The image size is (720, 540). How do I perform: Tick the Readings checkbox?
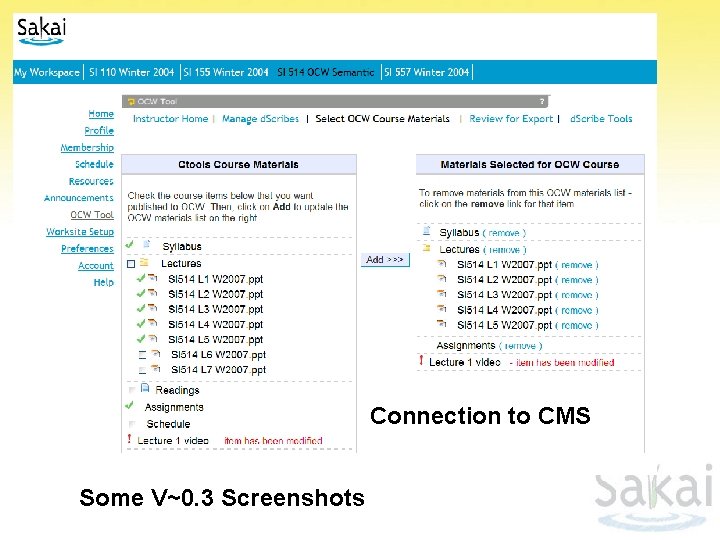(x=132, y=390)
